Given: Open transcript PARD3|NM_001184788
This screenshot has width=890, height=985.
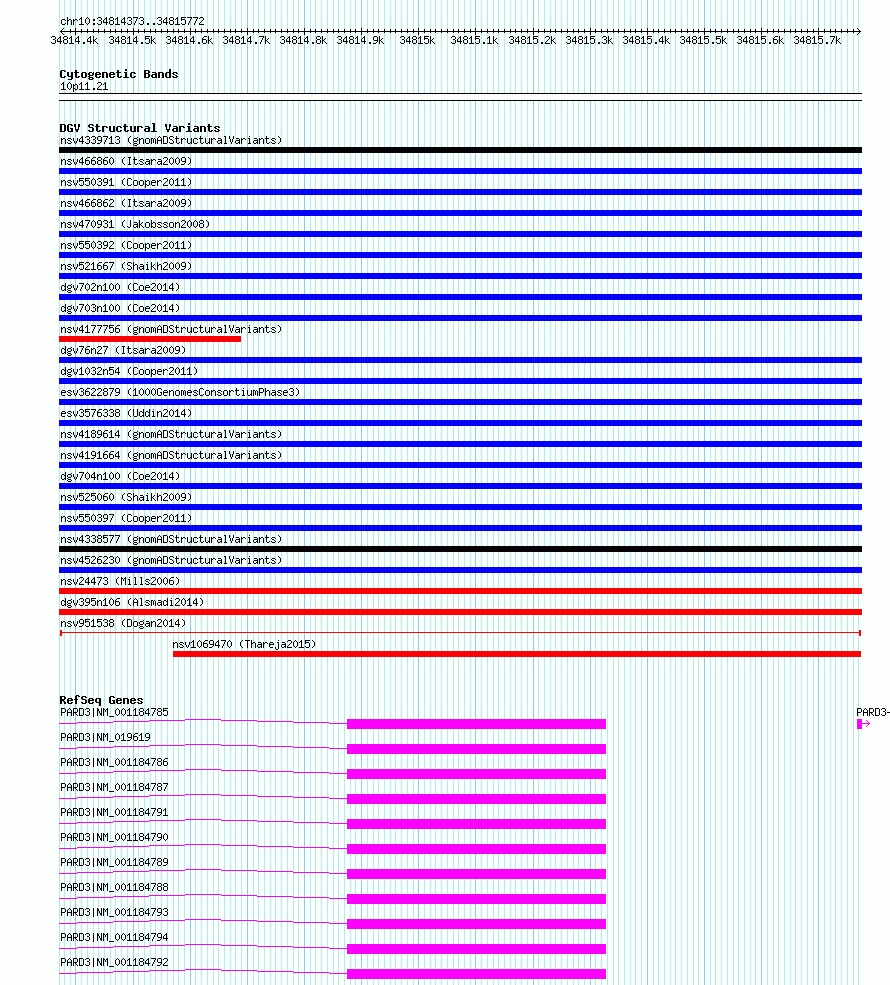Looking at the screenshot, I should click(x=114, y=888).
